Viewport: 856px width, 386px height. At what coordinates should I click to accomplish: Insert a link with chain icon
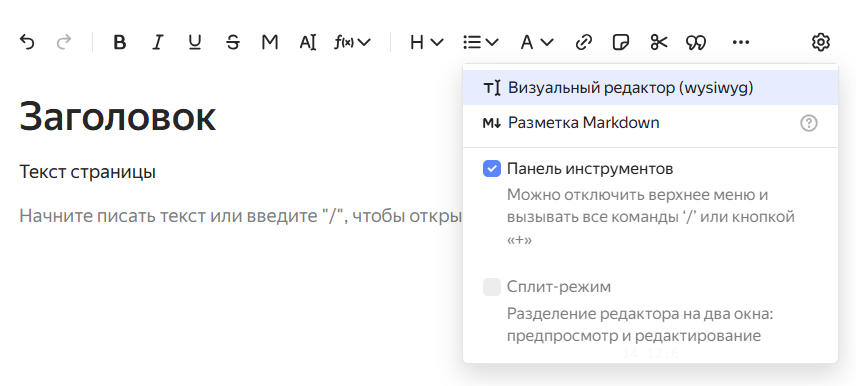click(584, 42)
